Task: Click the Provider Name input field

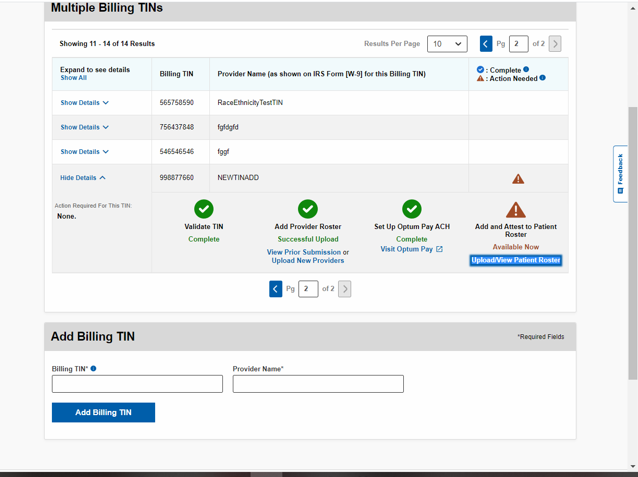Action: click(318, 384)
